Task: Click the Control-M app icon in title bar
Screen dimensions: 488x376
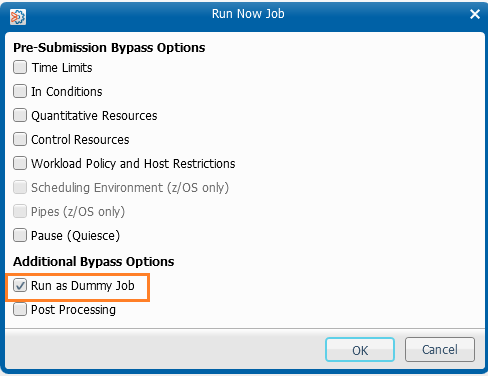Action: 18,17
